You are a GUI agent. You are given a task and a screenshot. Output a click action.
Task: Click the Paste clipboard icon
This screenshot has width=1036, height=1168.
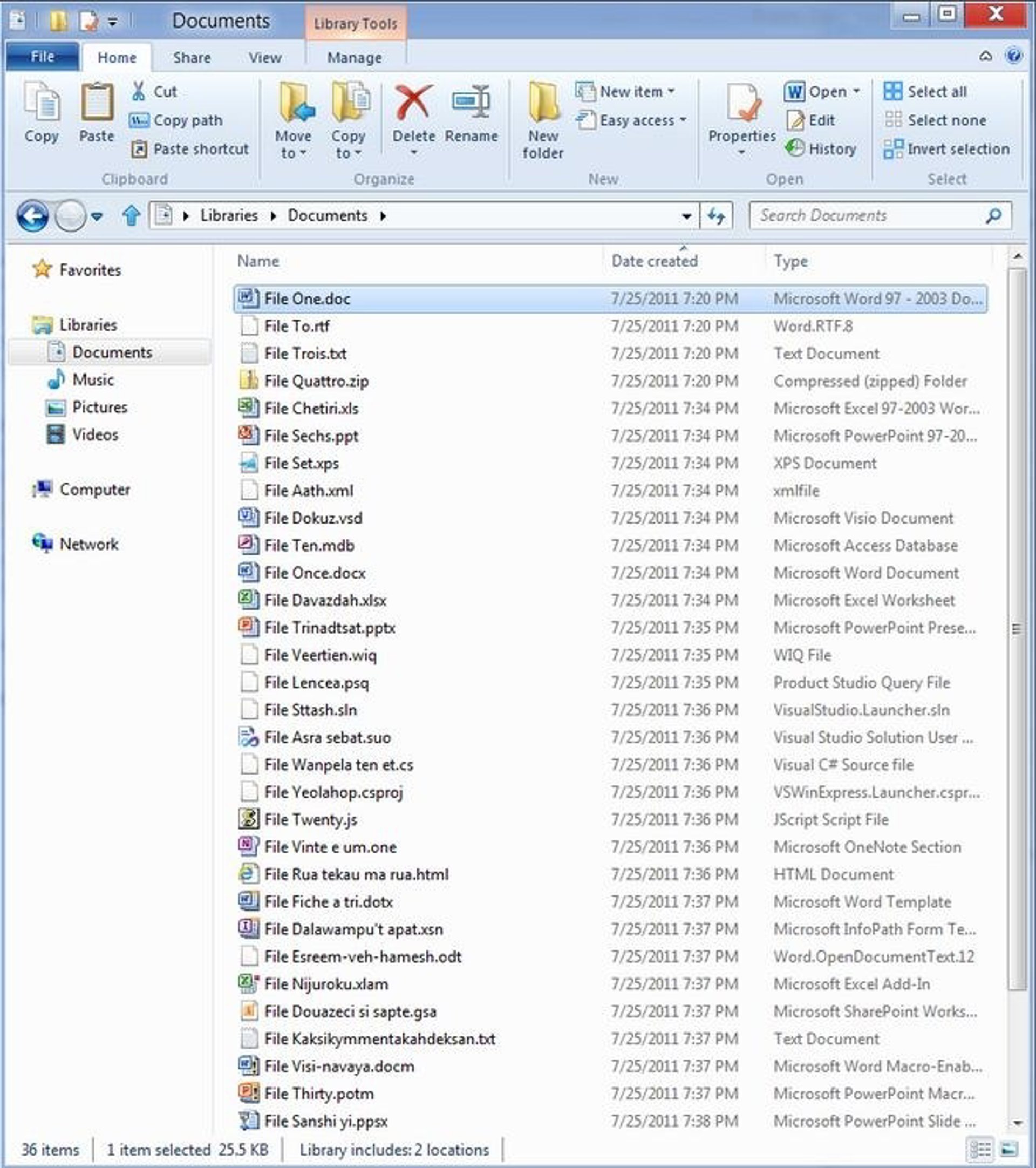click(x=97, y=103)
